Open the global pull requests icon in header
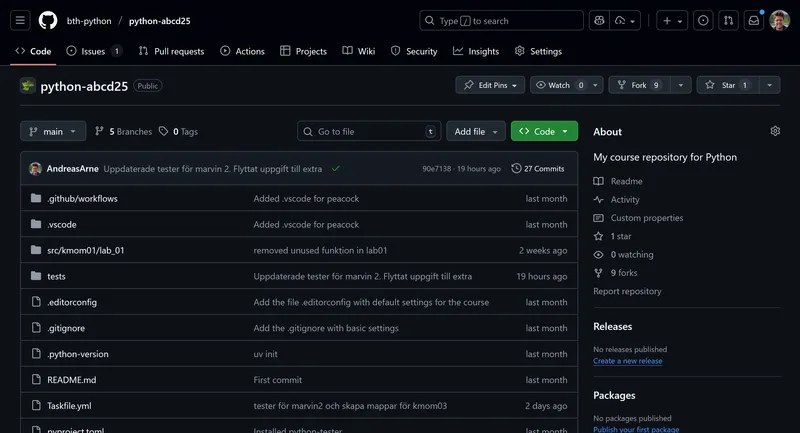Viewport: 800px width, 433px height. pyautogui.click(x=728, y=20)
